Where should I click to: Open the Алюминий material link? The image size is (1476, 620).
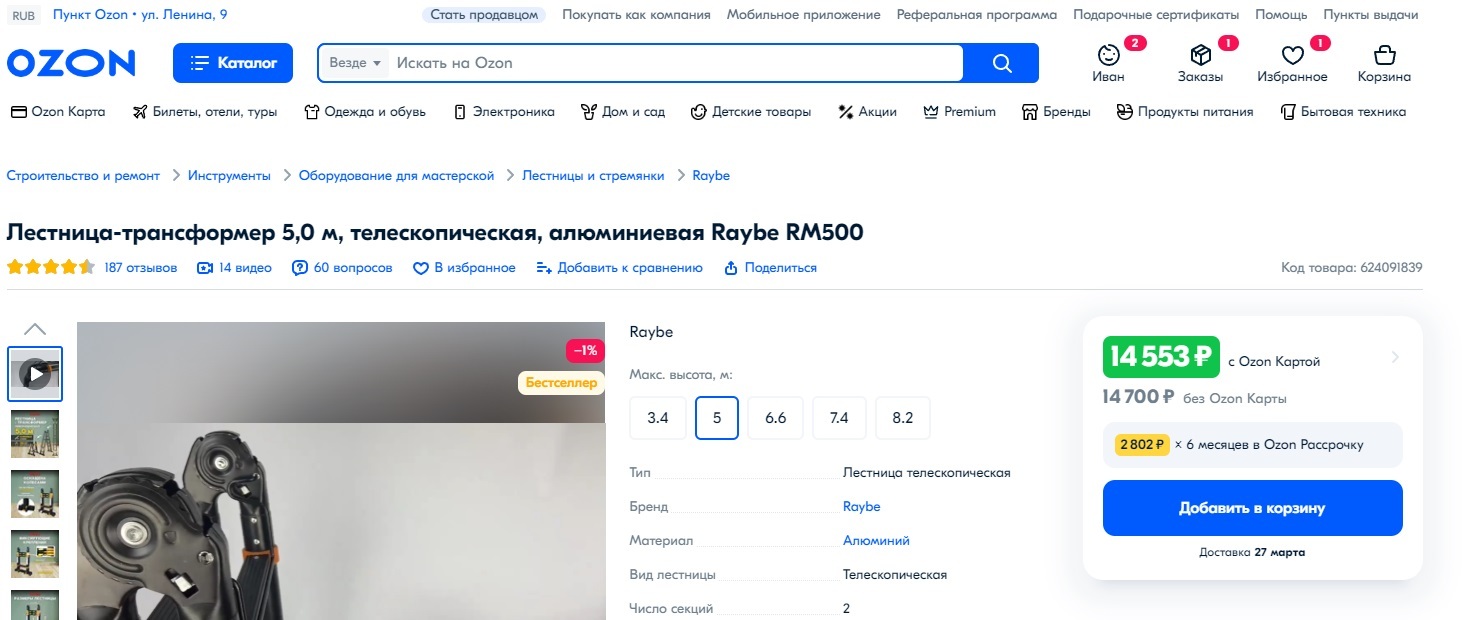point(876,541)
